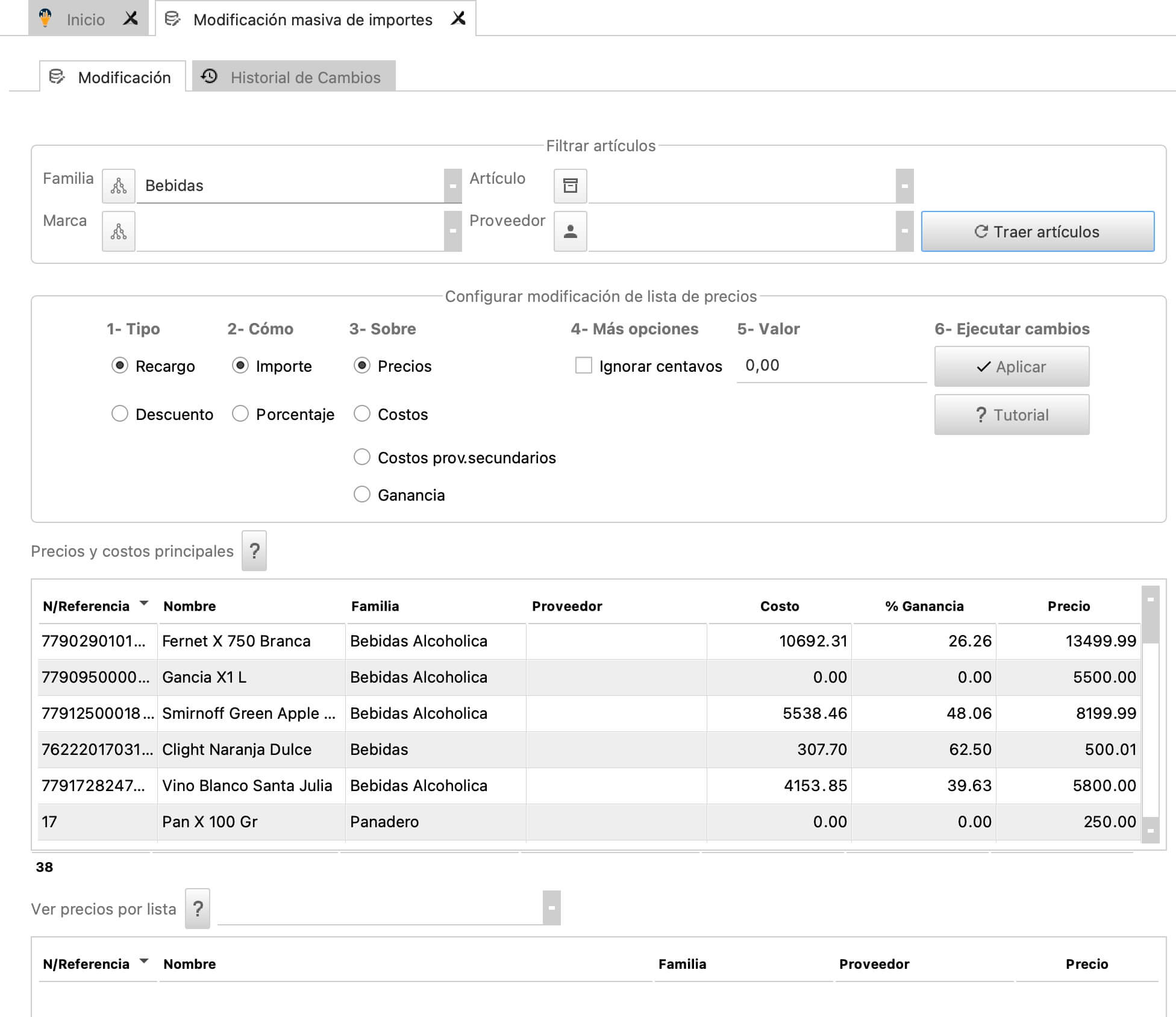Image resolution: width=1176 pixels, height=1017 pixels.
Task: Click the Marca input field
Action: [290, 231]
